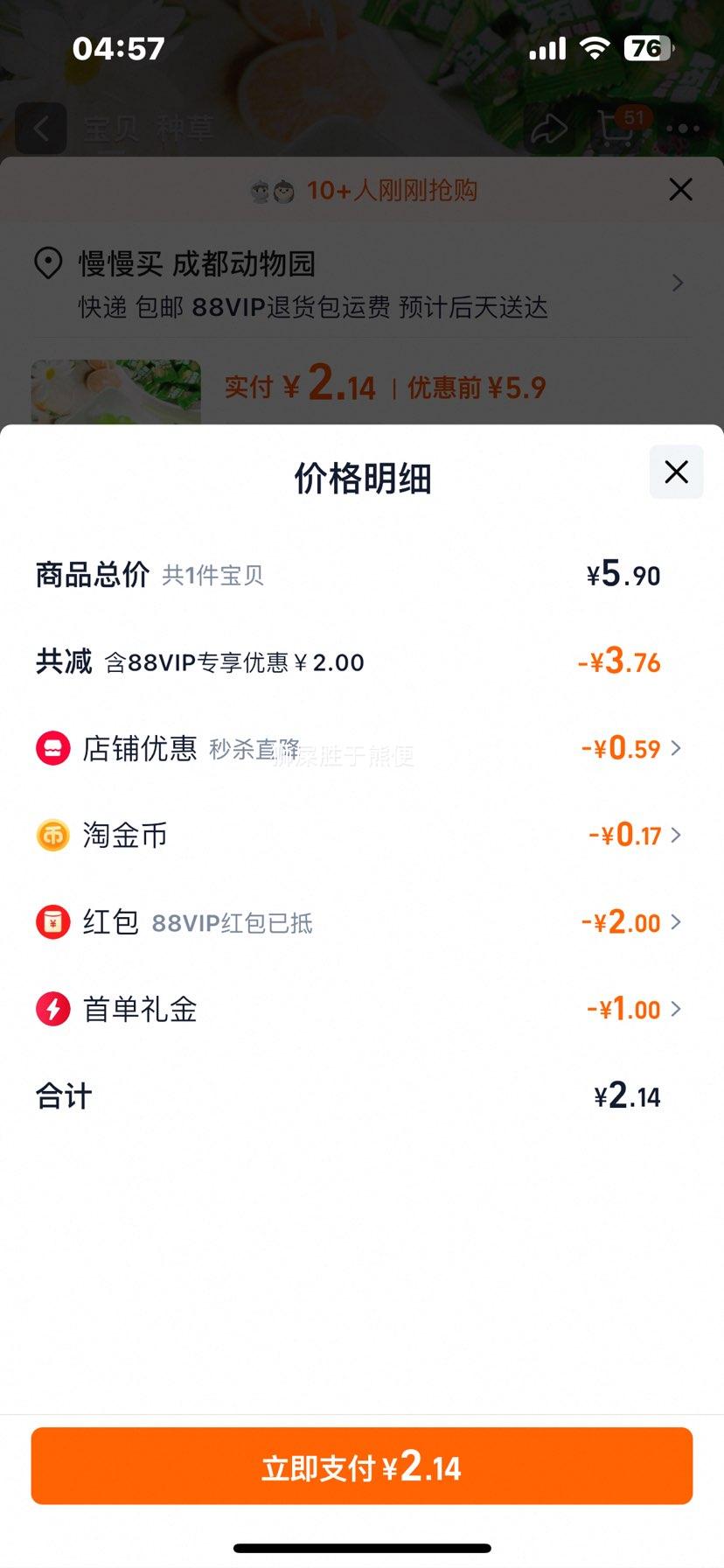Screen dimensions: 724x1568
Task: Tap the location pin icon beside address
Action: [48, 263]
